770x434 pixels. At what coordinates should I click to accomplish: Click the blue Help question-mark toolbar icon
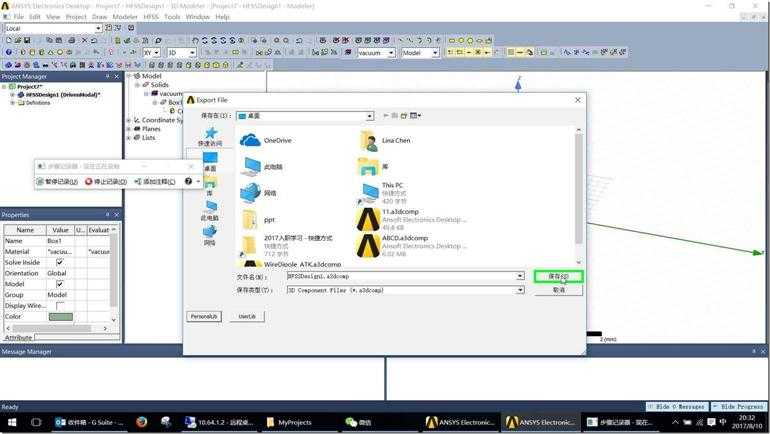point(8,52)
